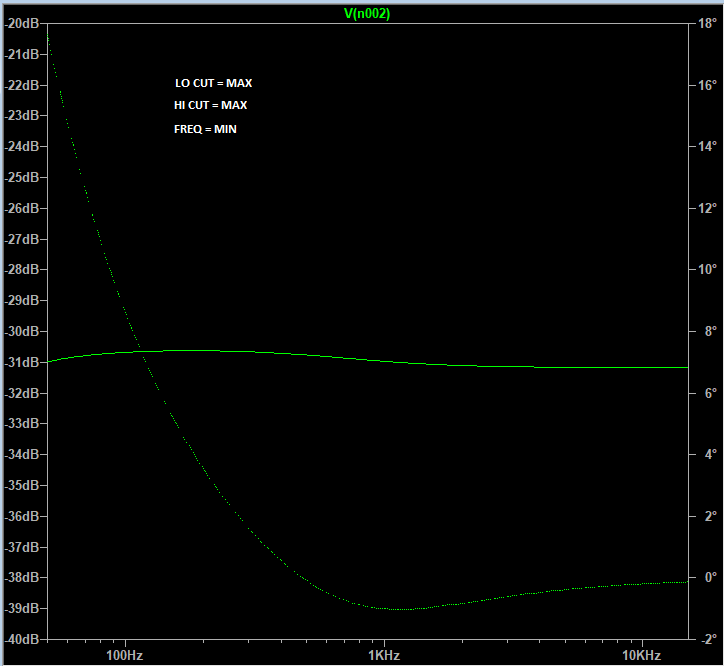
Task: Select the 'FREQ = MIN' annotation
Action: click(x=205, y=129)
